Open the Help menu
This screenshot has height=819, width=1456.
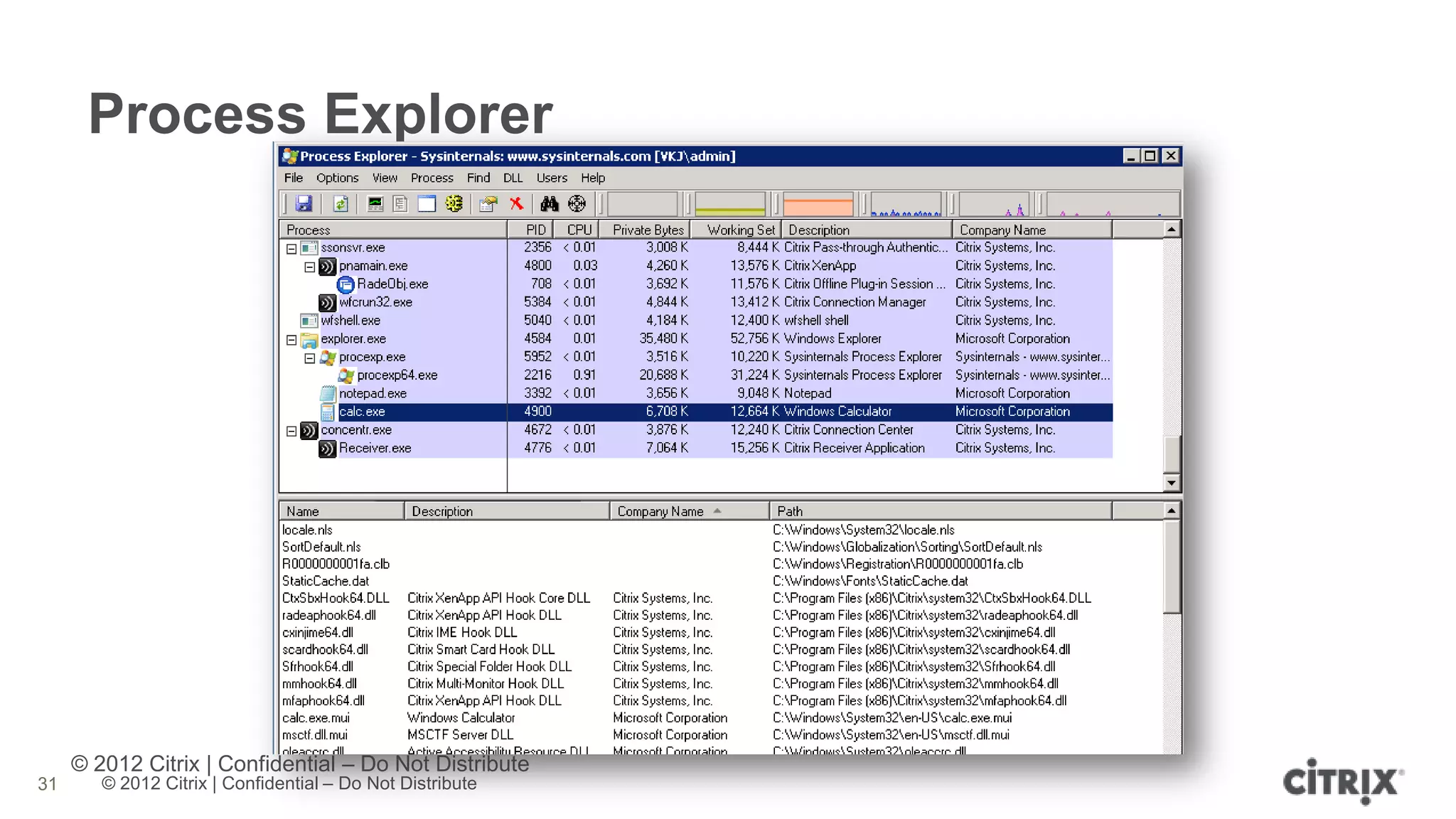(x=592, y=178)
